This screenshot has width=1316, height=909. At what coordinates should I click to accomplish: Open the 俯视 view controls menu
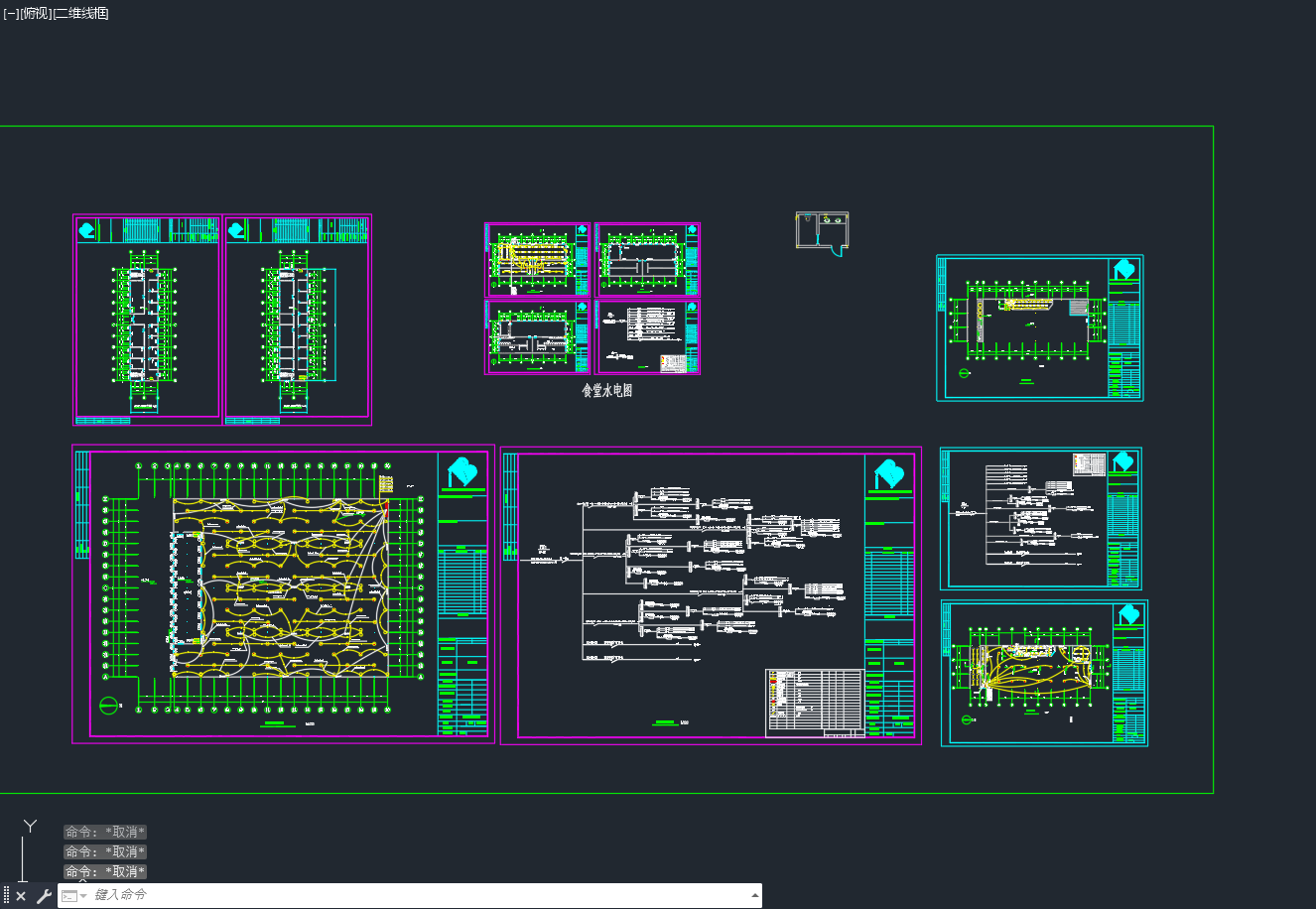point(36,13)
